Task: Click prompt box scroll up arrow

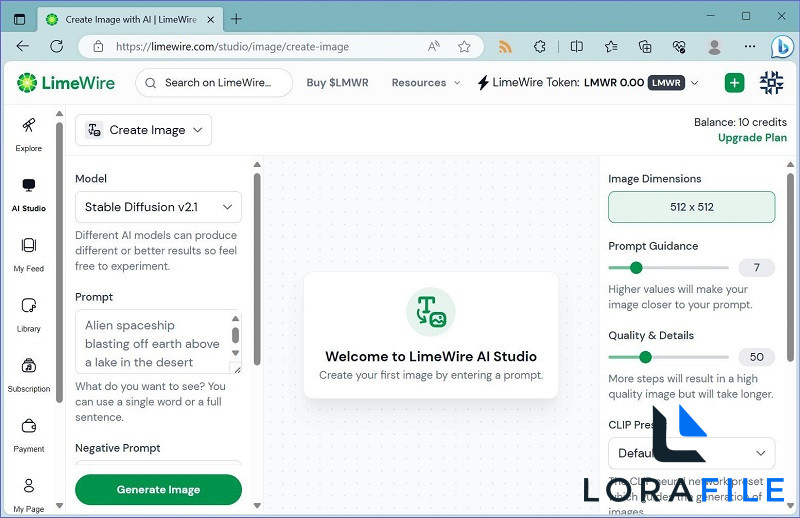Action: (235, 318)
